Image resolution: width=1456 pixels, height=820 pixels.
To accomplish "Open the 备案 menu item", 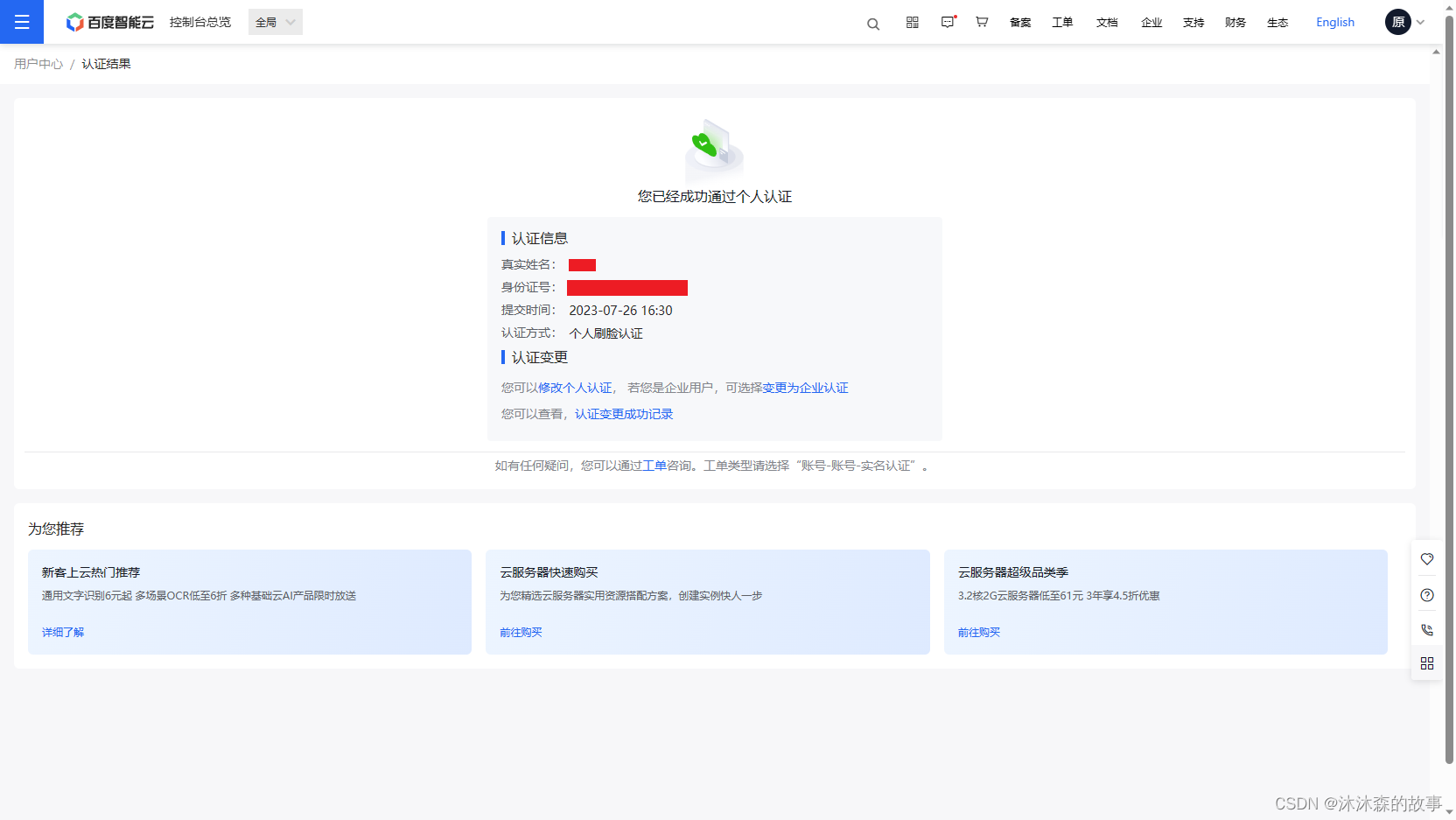I will point(1020,23).
